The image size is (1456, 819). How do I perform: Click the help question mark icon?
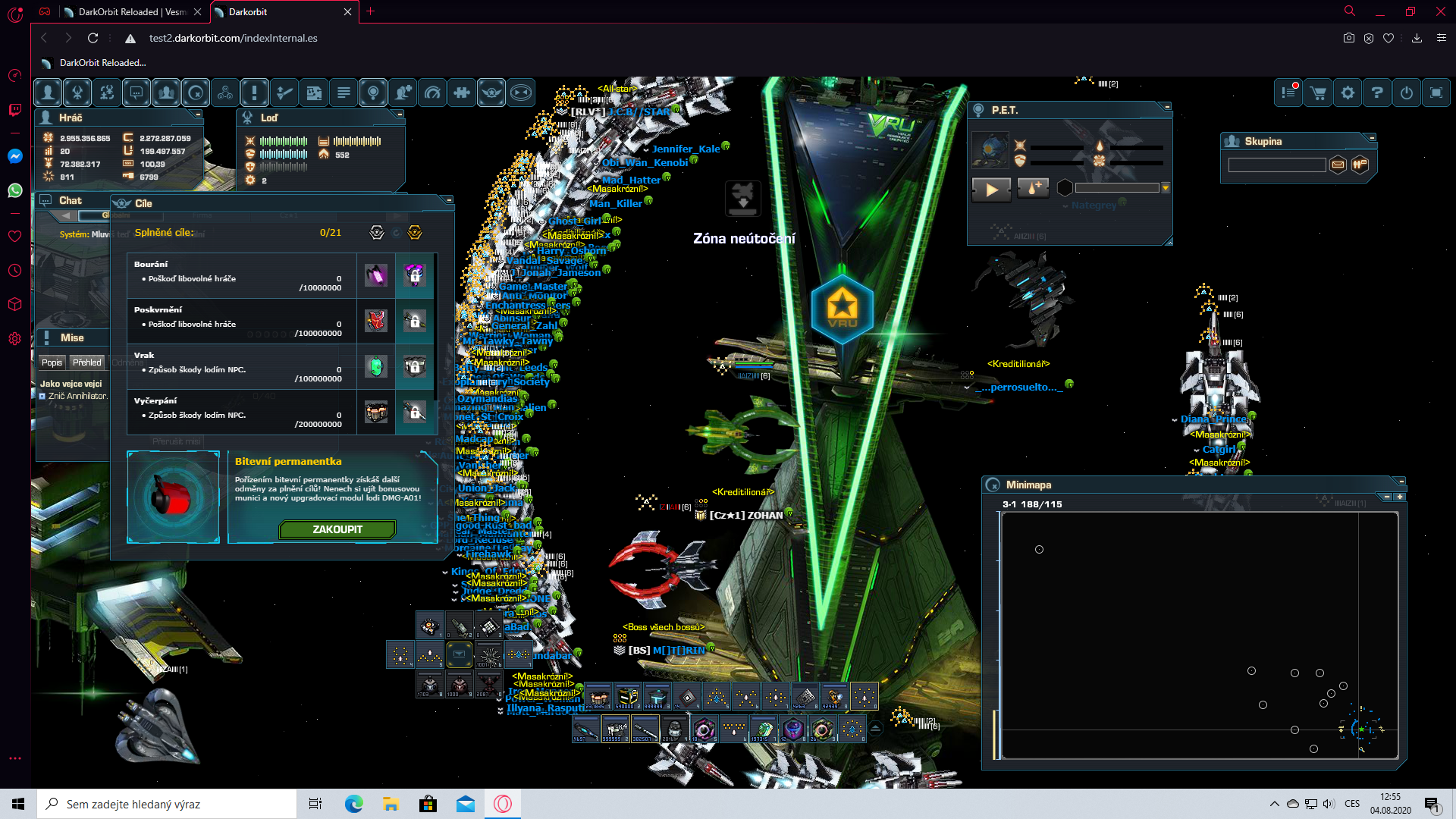pos(1377,93)
